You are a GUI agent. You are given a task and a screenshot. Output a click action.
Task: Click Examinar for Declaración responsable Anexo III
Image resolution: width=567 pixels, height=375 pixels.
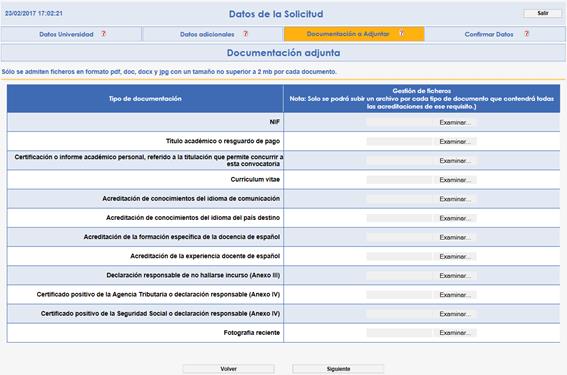coord(455,276)
